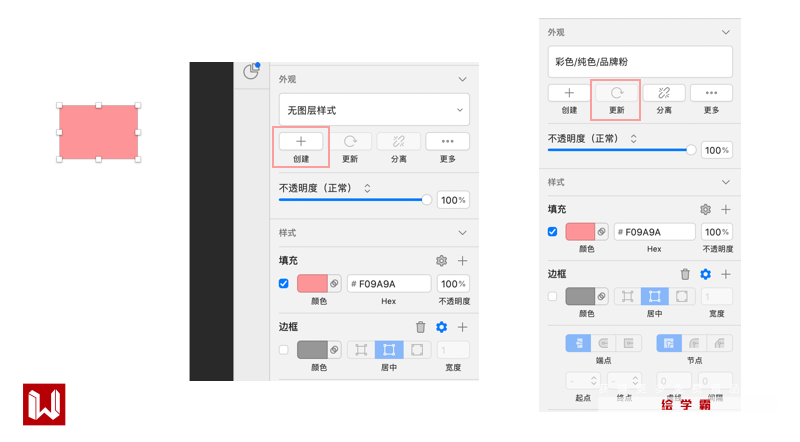Image resolution: width=800 pixels, height=442 pixels.
Task: Open blend mode stepper in 品牌粉 panel
Action: [633, 139]
